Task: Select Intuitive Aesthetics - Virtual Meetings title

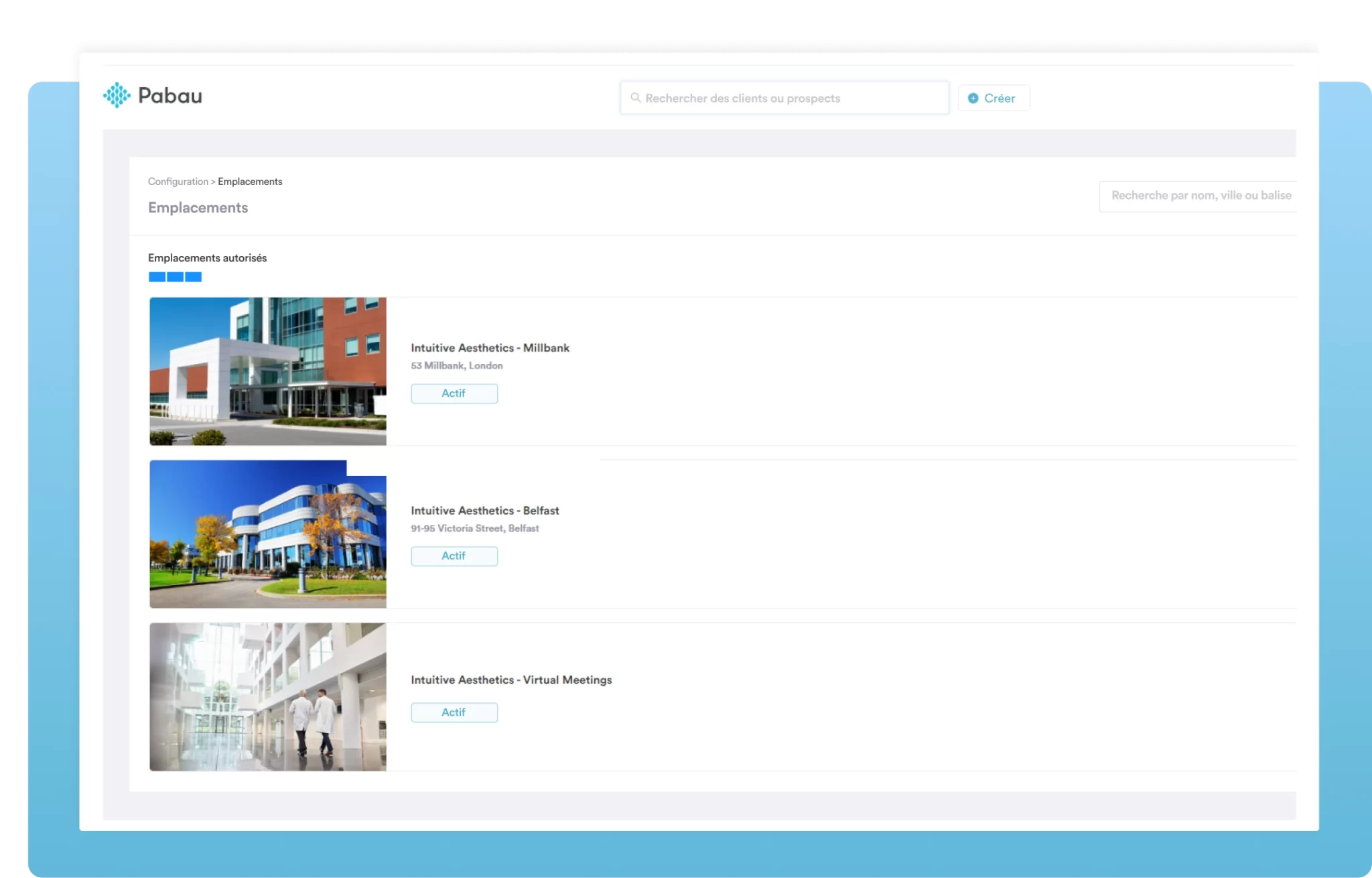Action: click(x=511, y=680)
